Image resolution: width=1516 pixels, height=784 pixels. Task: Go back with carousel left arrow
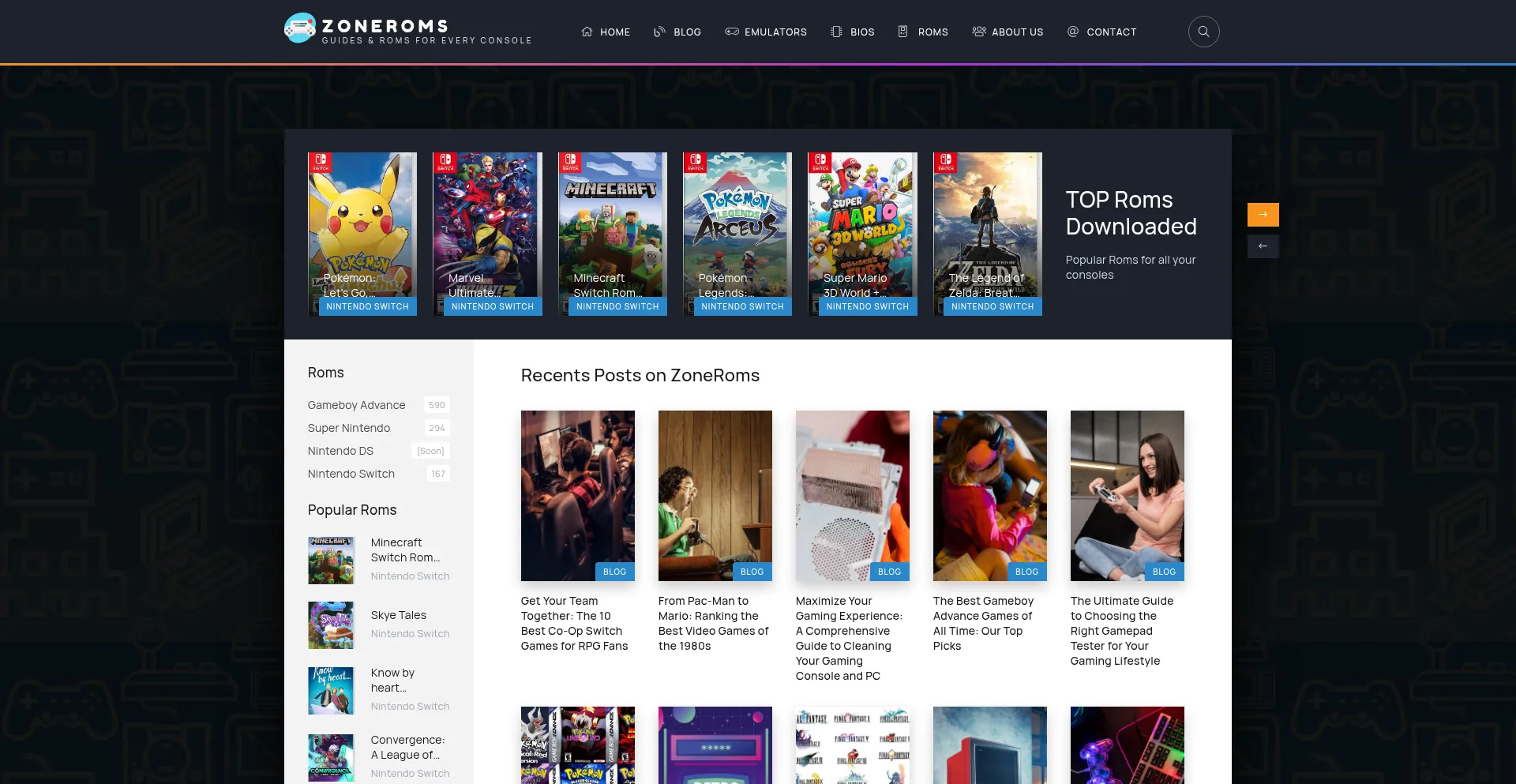pyautogui.click(x=1263, y=246)
